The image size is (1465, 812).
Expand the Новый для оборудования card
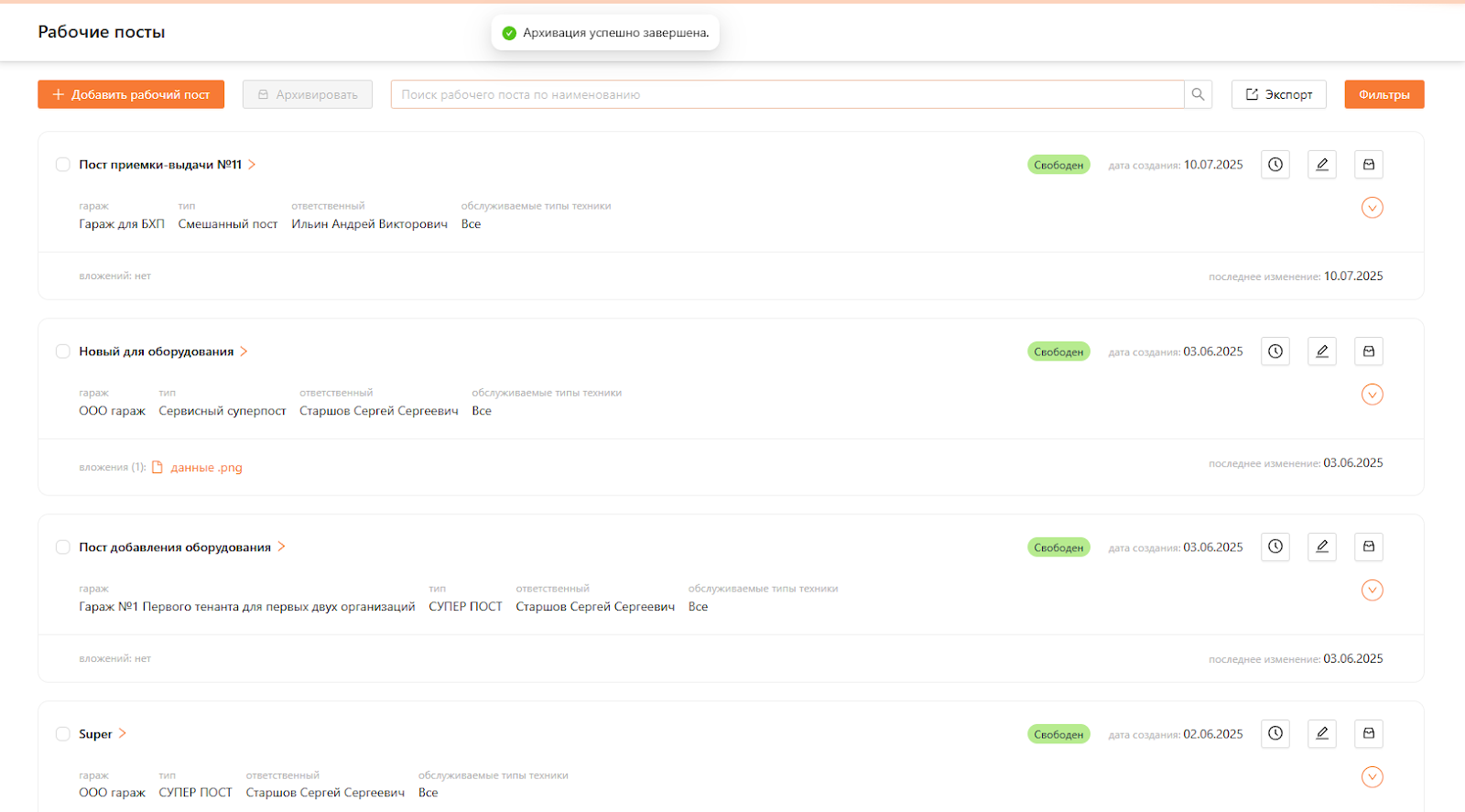[x=1372, y=395]
